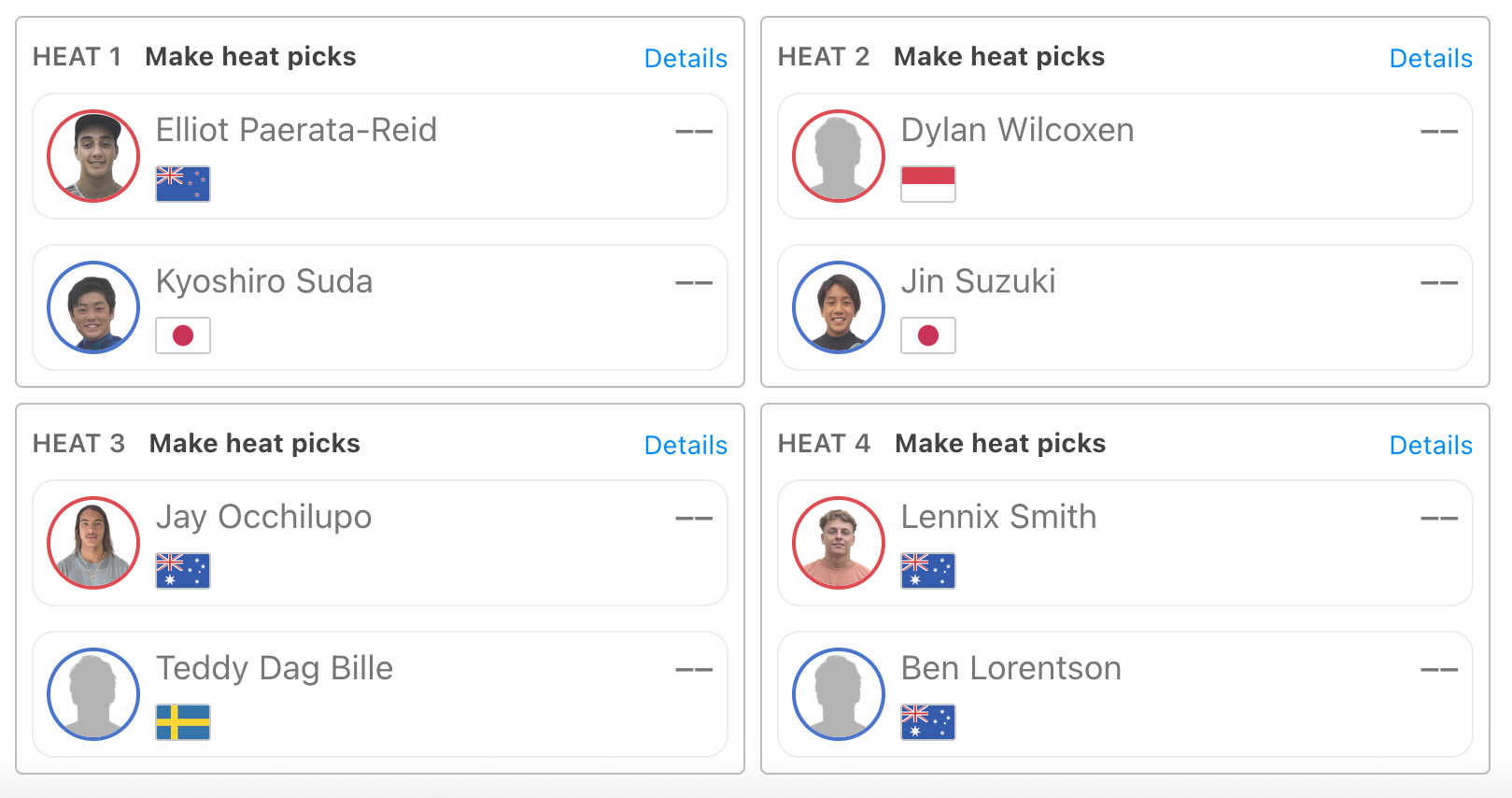Click Elliot Paerata-Reid's avatar photo
This screenshot has height=798, width=1512.
tap(93, 156)
